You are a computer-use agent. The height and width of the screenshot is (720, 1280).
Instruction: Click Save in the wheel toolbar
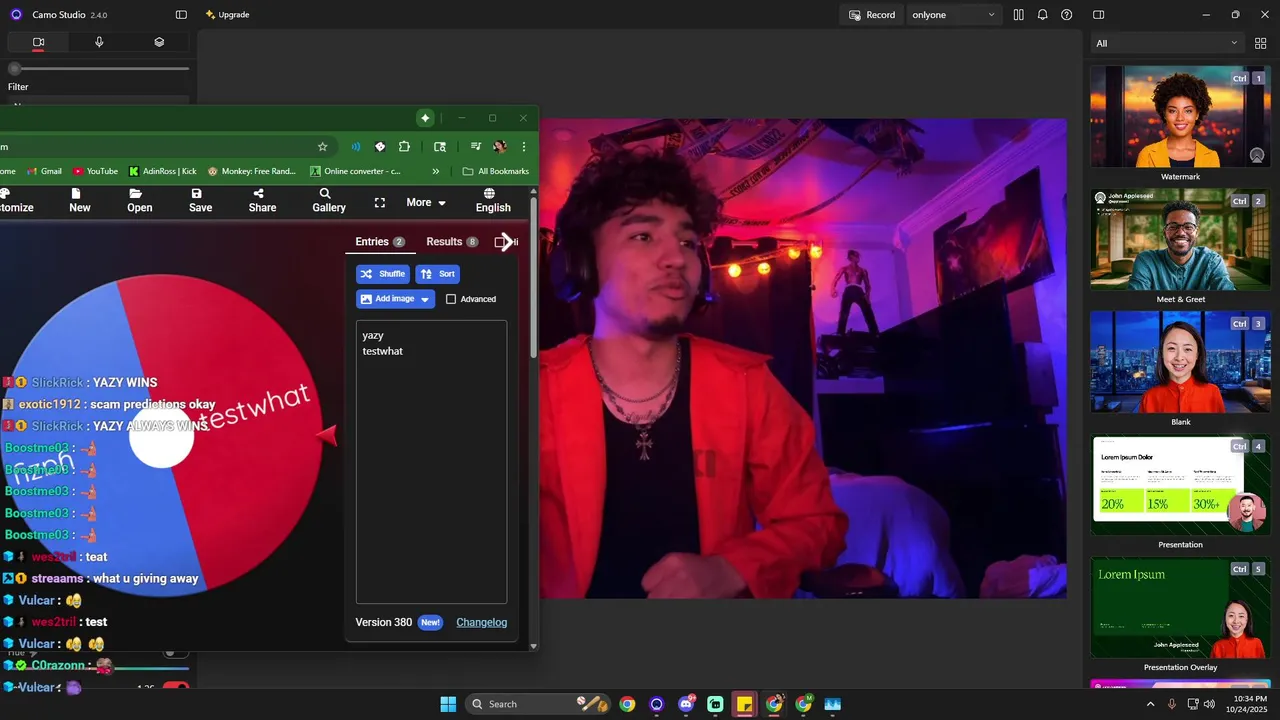click(x=200, y=200)
